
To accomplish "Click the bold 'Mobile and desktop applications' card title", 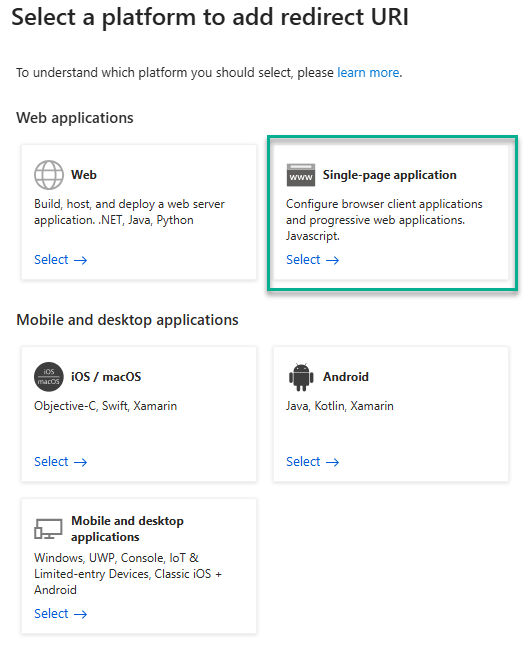I will point(127,529).
